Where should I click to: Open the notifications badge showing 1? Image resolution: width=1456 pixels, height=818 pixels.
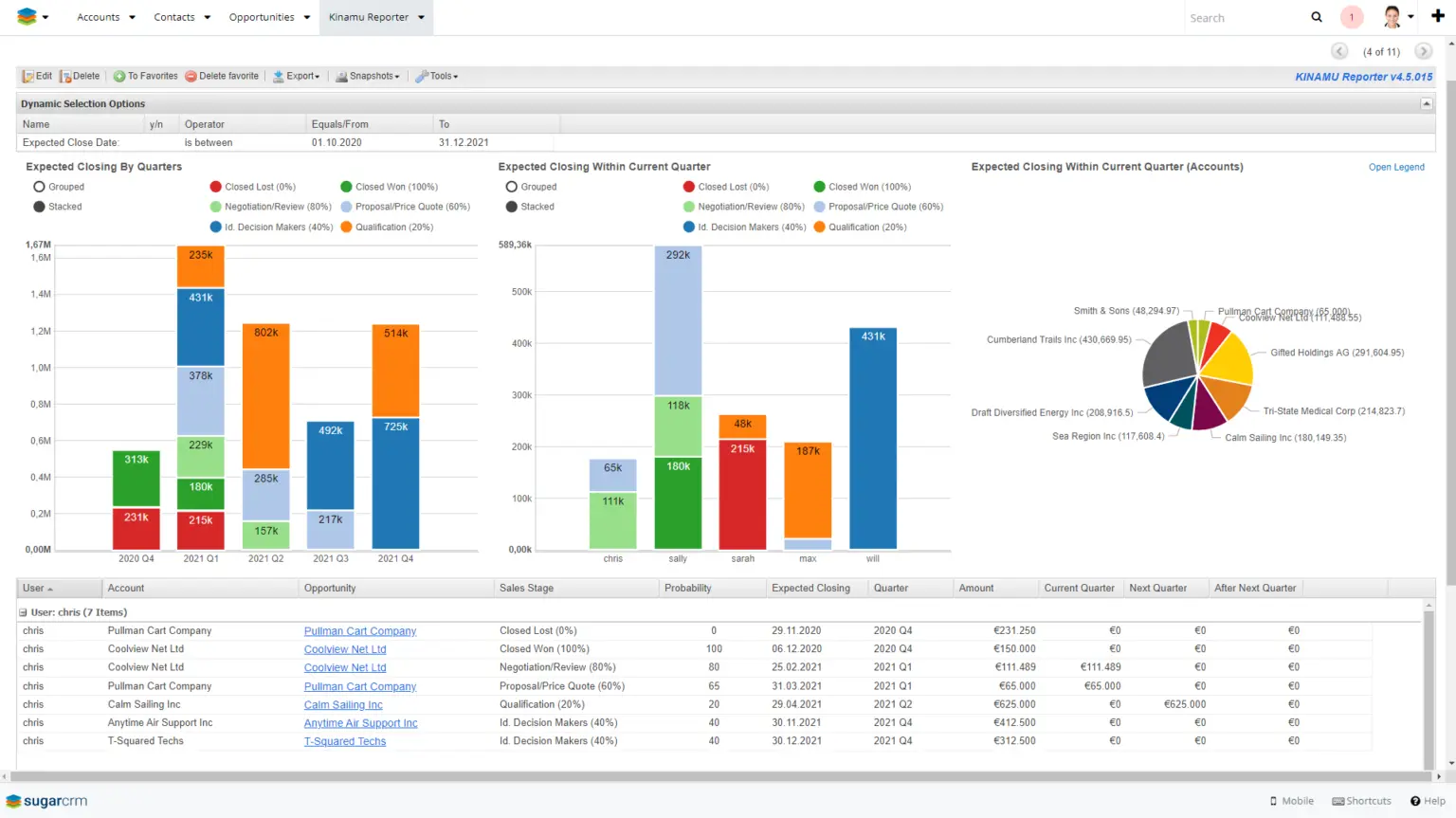pos(1352,17)
